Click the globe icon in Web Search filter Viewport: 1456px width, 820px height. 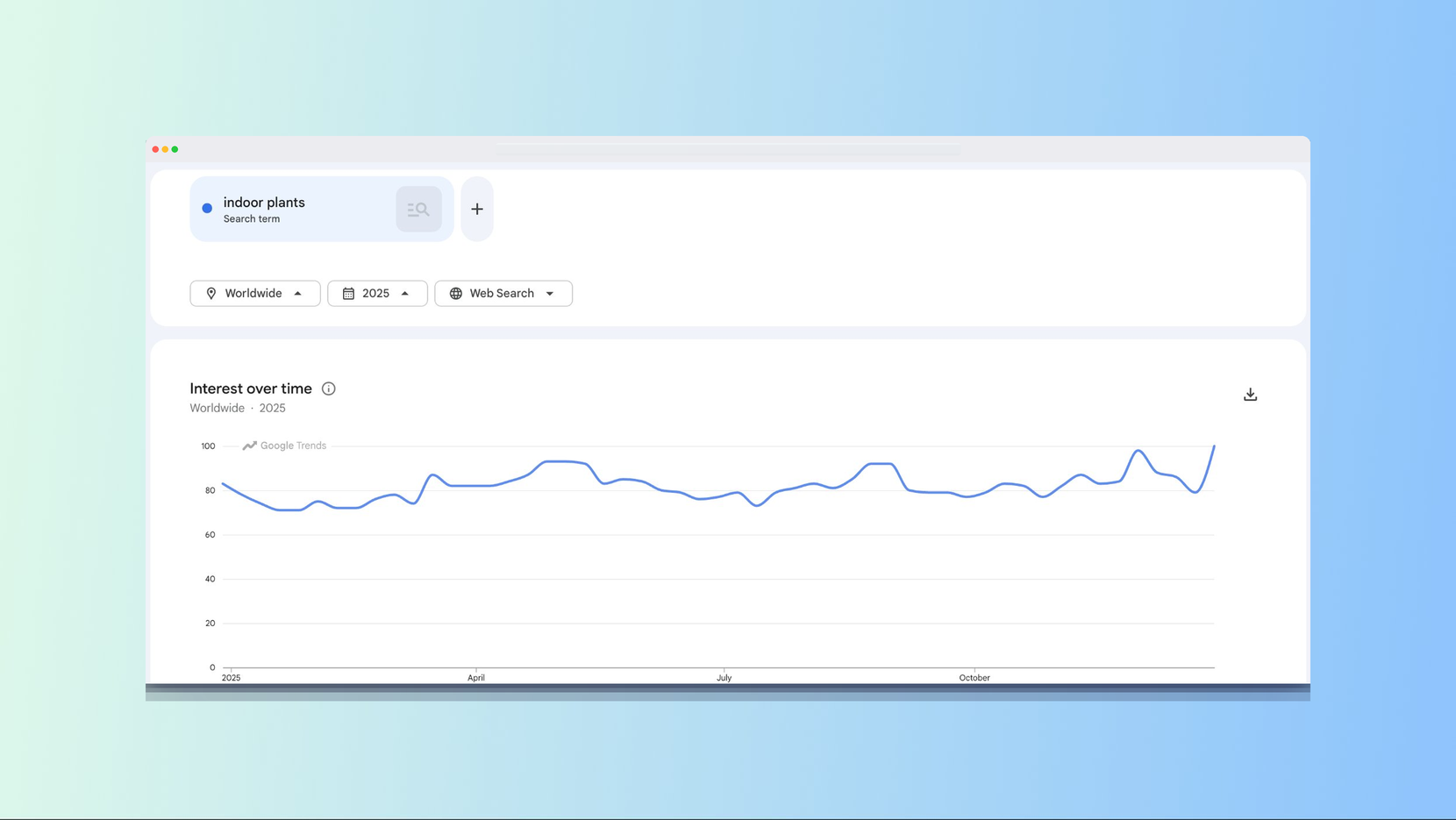tap(456, 294)
